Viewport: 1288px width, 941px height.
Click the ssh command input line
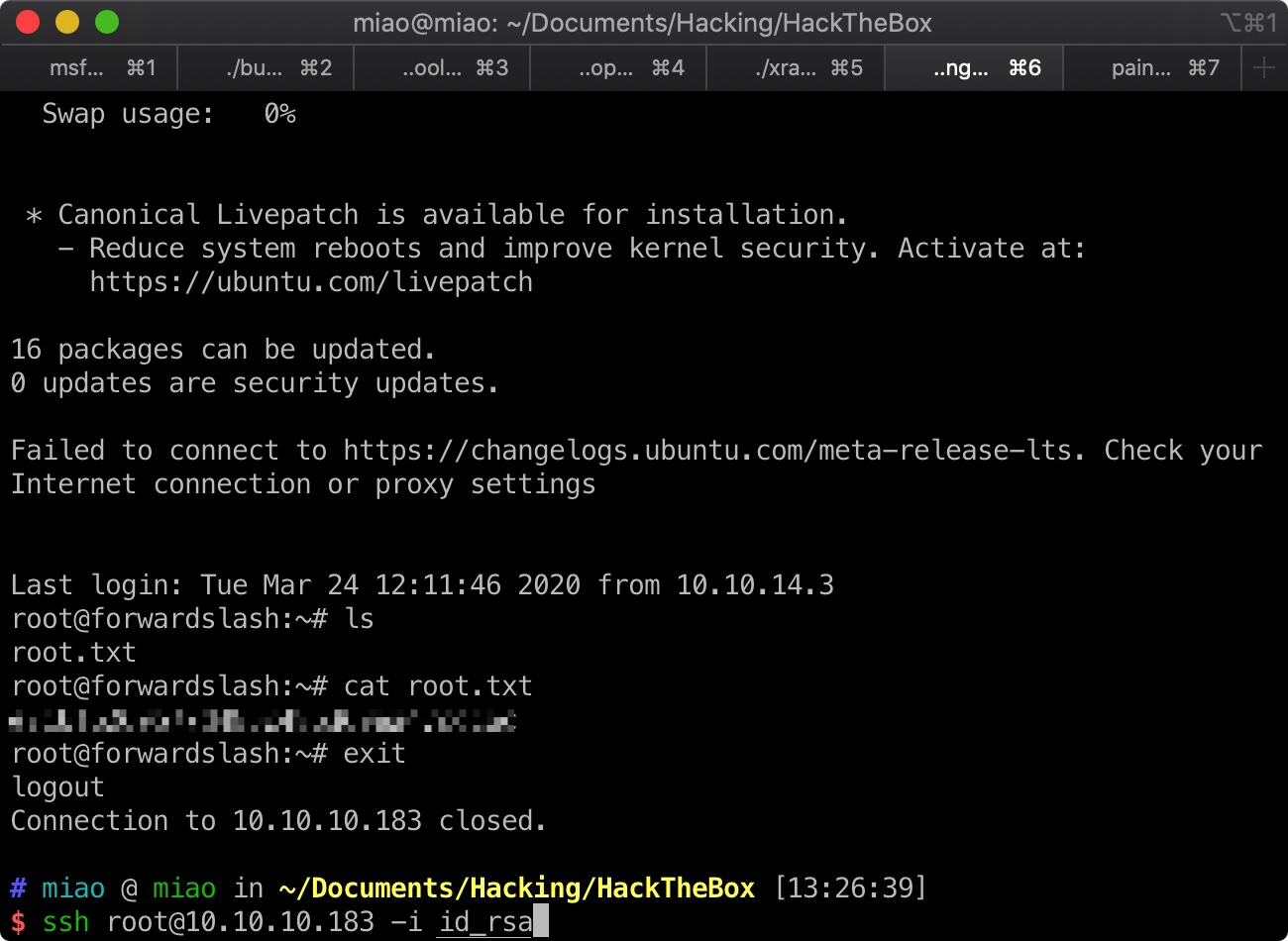point(279,922)
